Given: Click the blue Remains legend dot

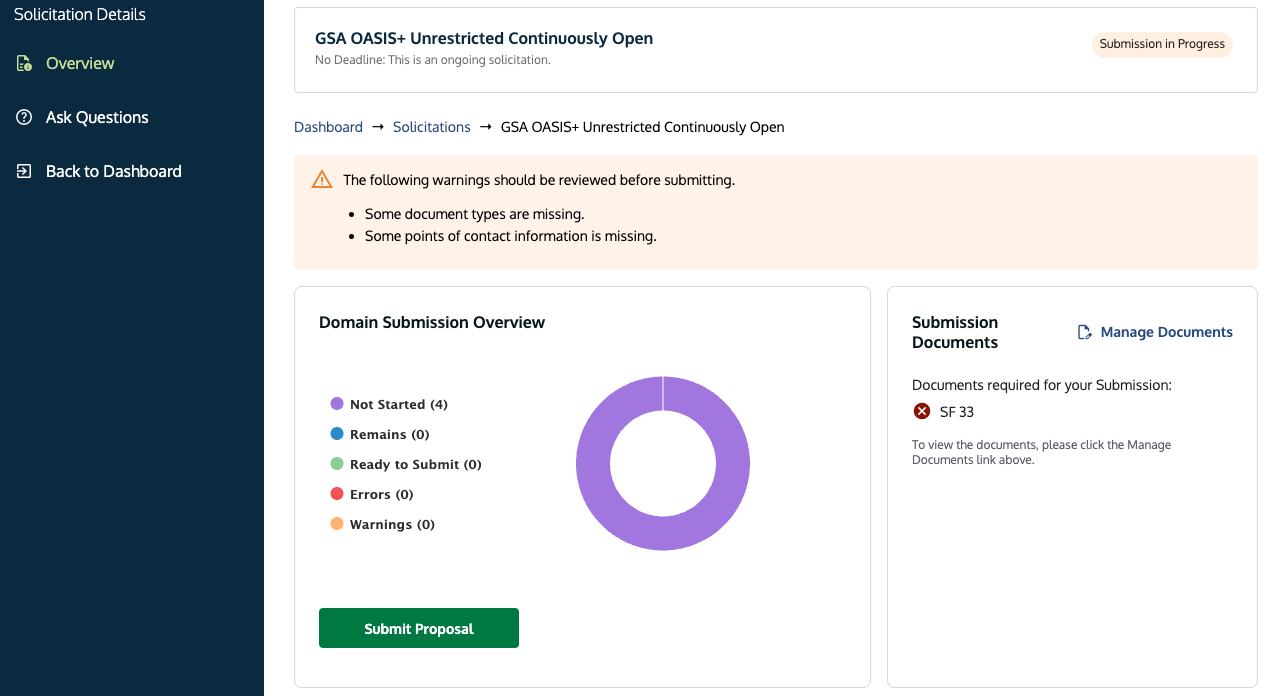Looking at the screenshot, I should point(337,433).
